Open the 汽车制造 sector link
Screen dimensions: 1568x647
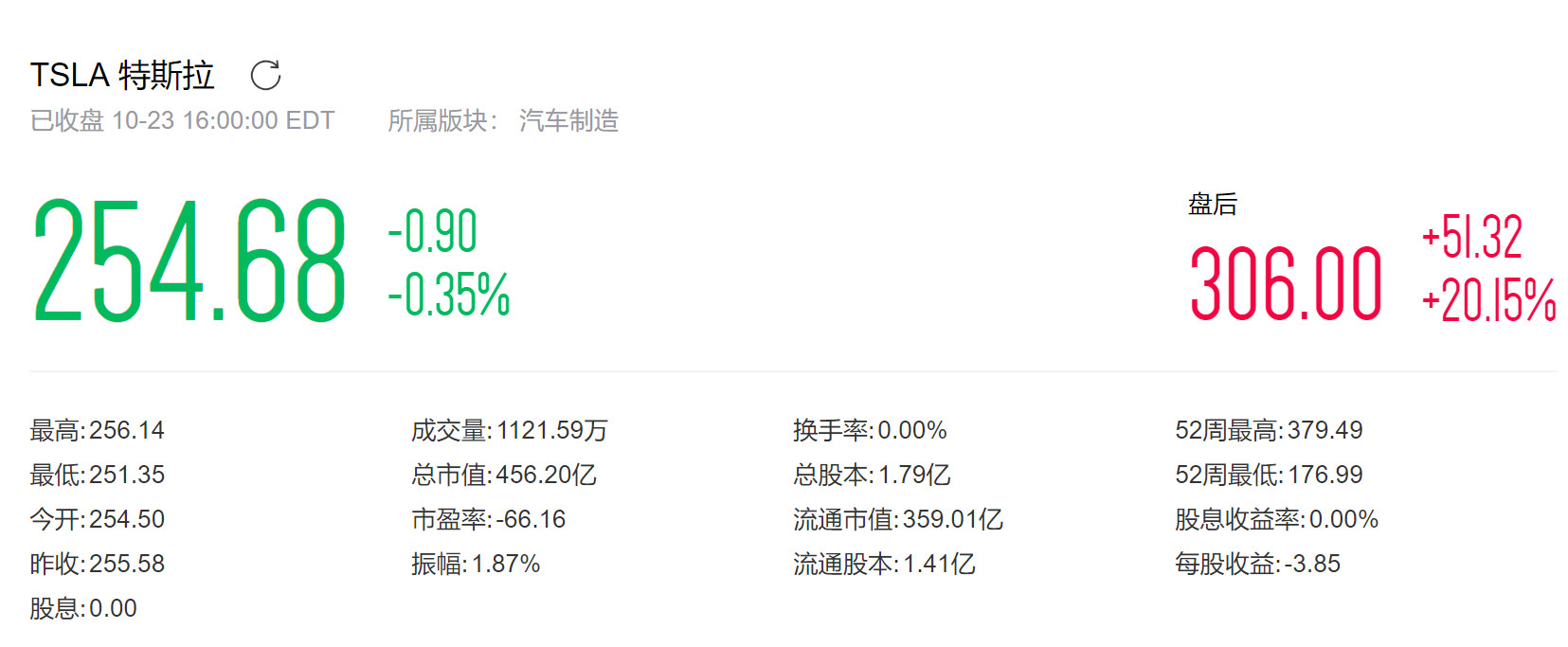point(568,121)
